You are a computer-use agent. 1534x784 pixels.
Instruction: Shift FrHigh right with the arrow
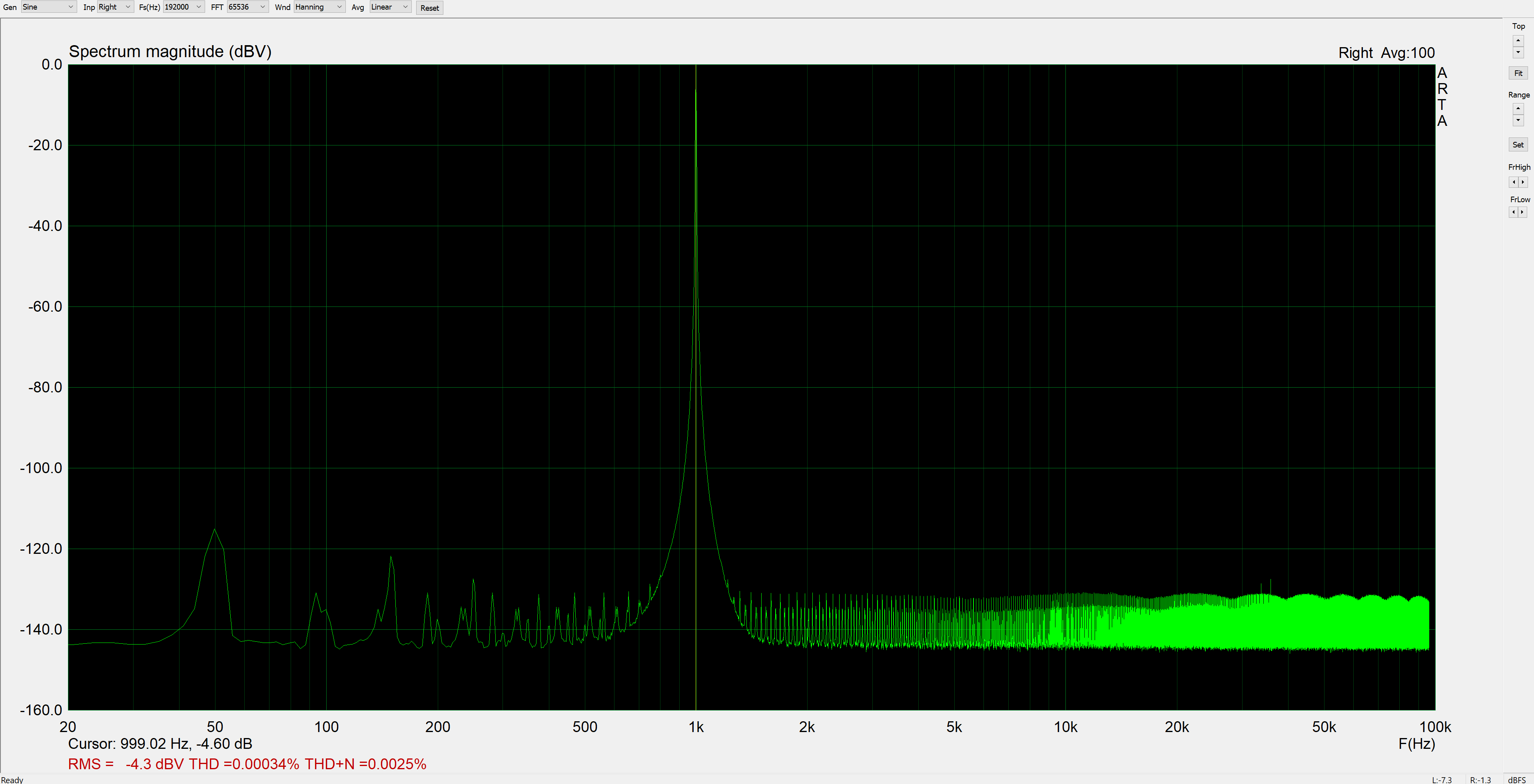[x=1523, y=182]
